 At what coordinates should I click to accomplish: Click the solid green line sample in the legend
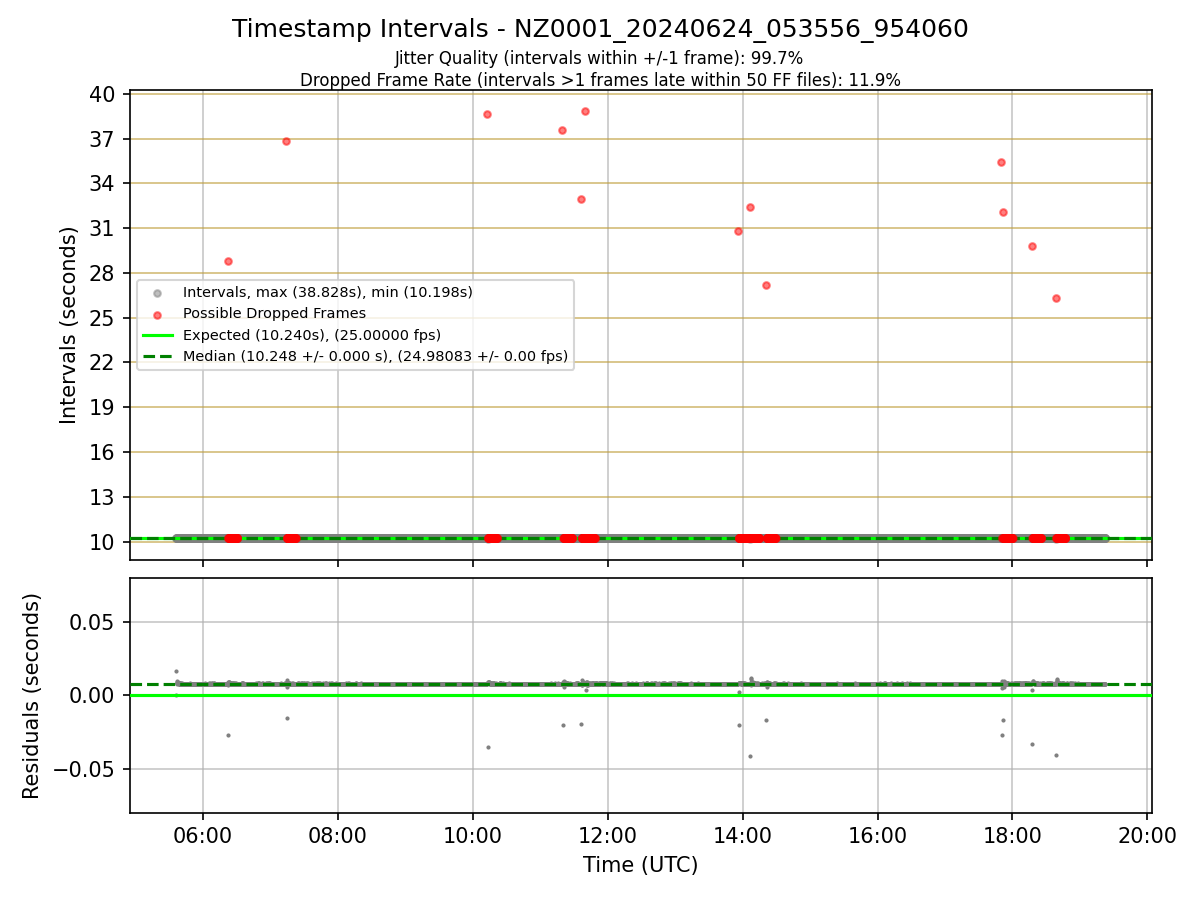coord(157,335)
